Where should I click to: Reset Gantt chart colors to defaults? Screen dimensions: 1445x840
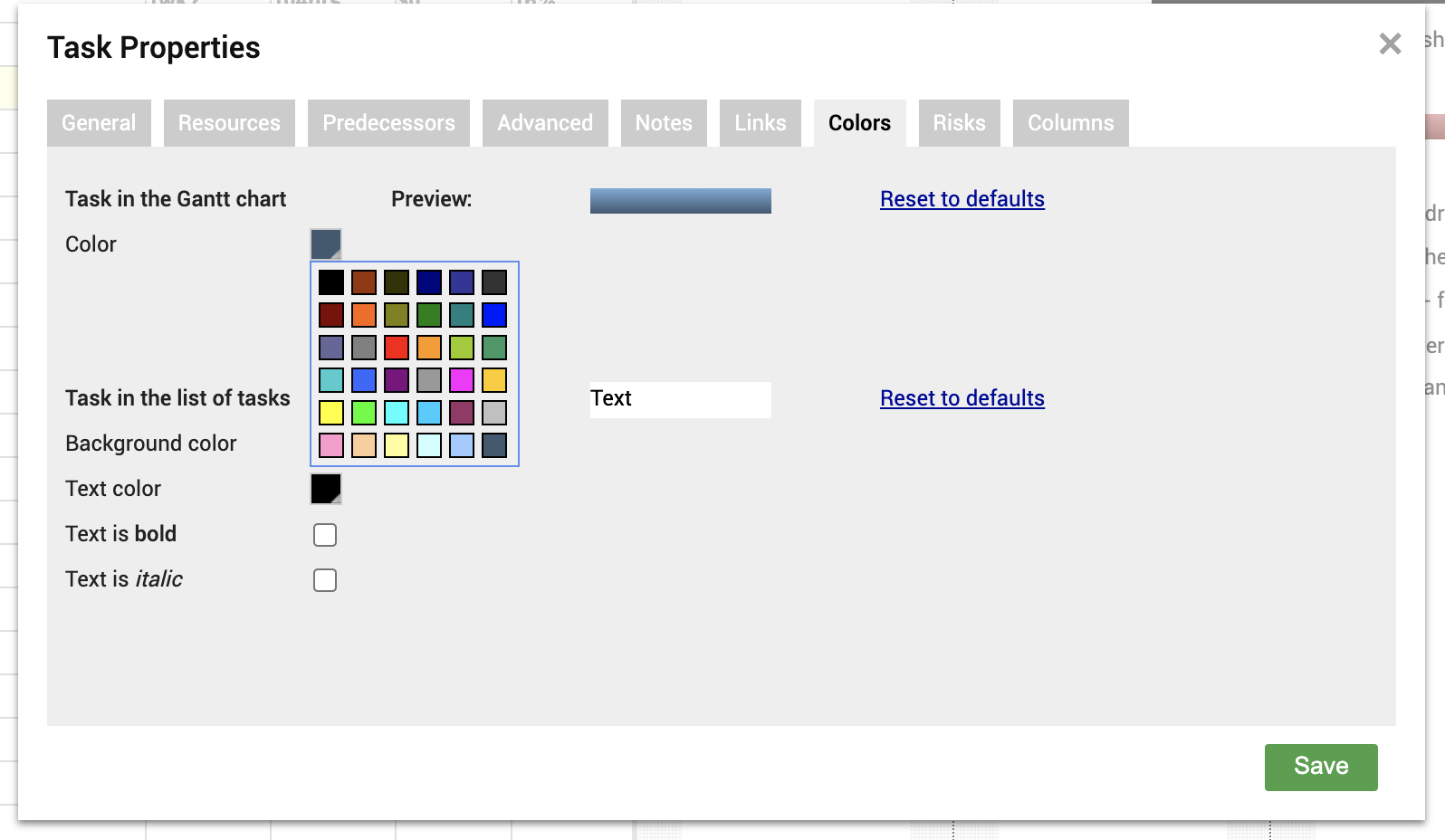click(x=962, y=199)
